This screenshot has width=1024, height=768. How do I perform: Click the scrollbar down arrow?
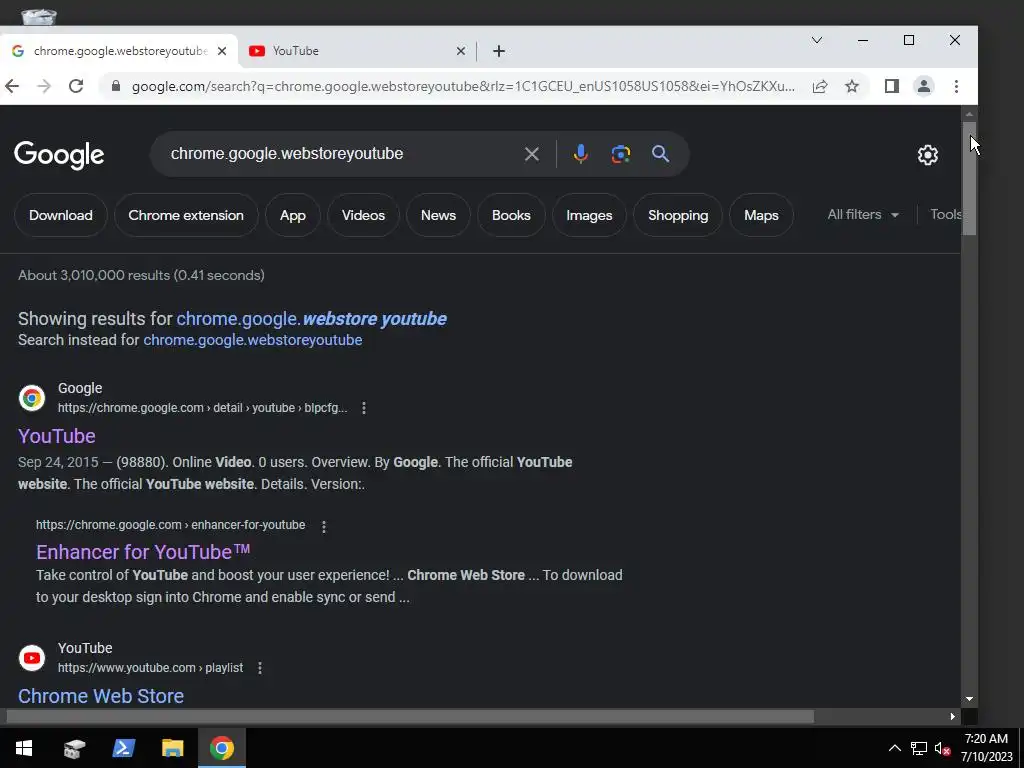(x=969, y=699)
